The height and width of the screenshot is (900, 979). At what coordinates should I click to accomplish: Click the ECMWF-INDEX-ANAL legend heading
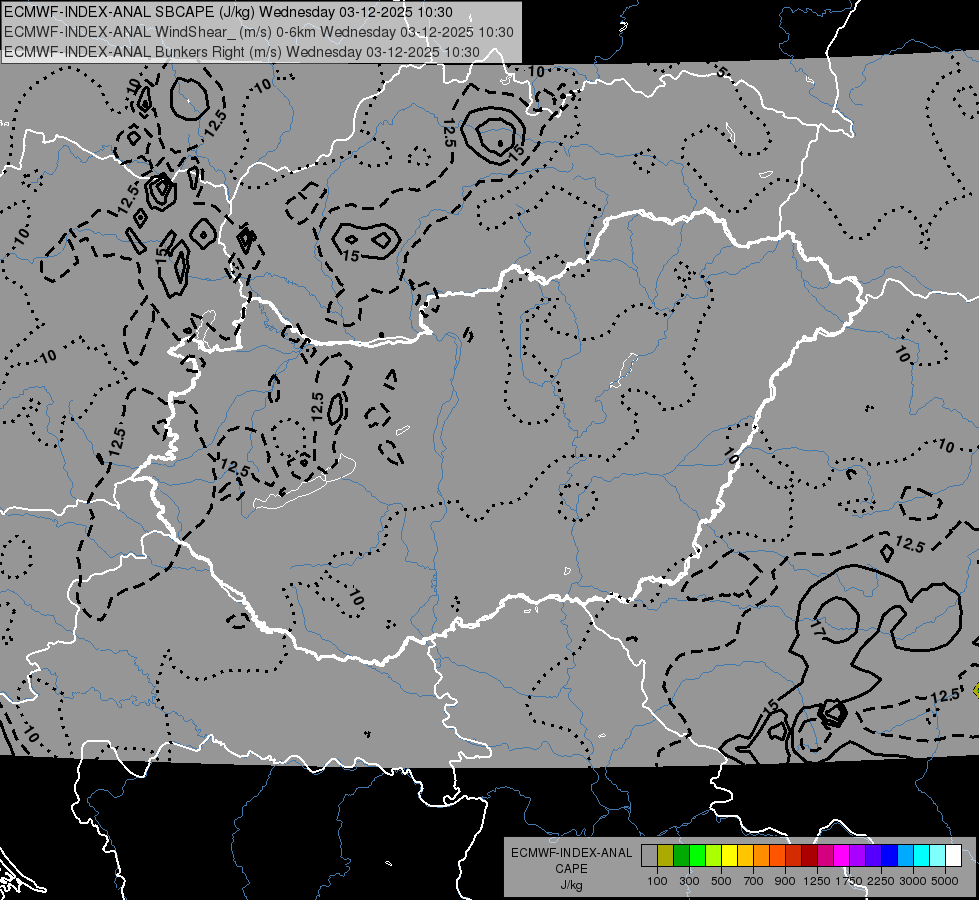pyautogui.click(x=571, y=853)
